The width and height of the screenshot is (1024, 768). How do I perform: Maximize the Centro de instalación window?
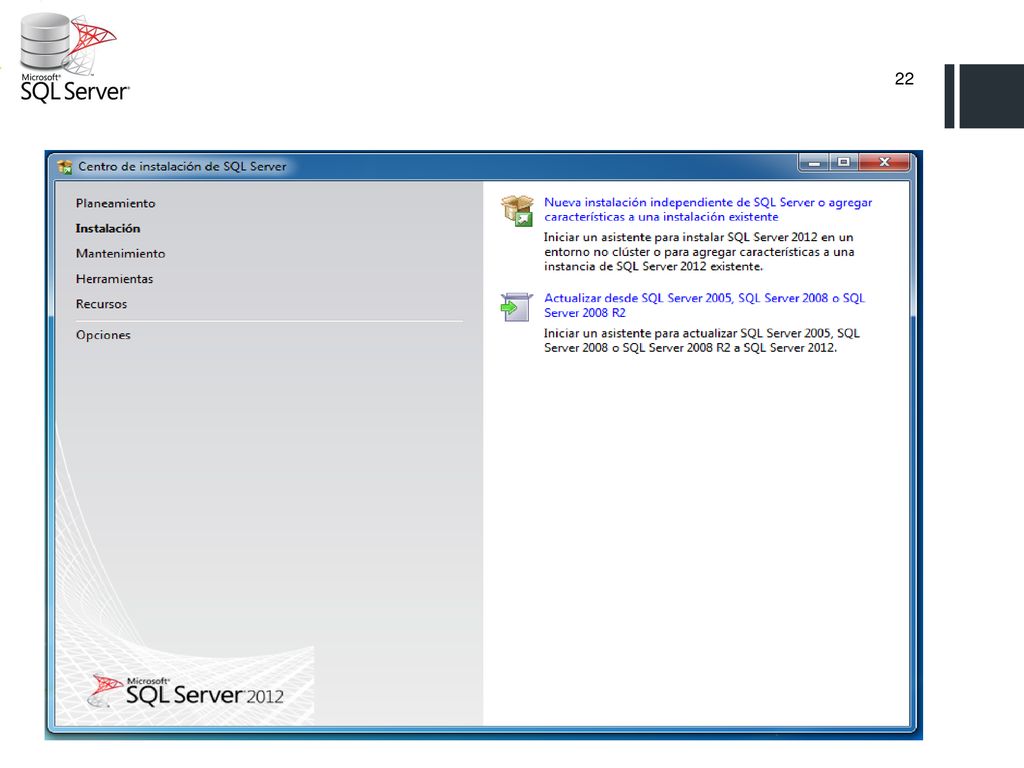[844, 163]
